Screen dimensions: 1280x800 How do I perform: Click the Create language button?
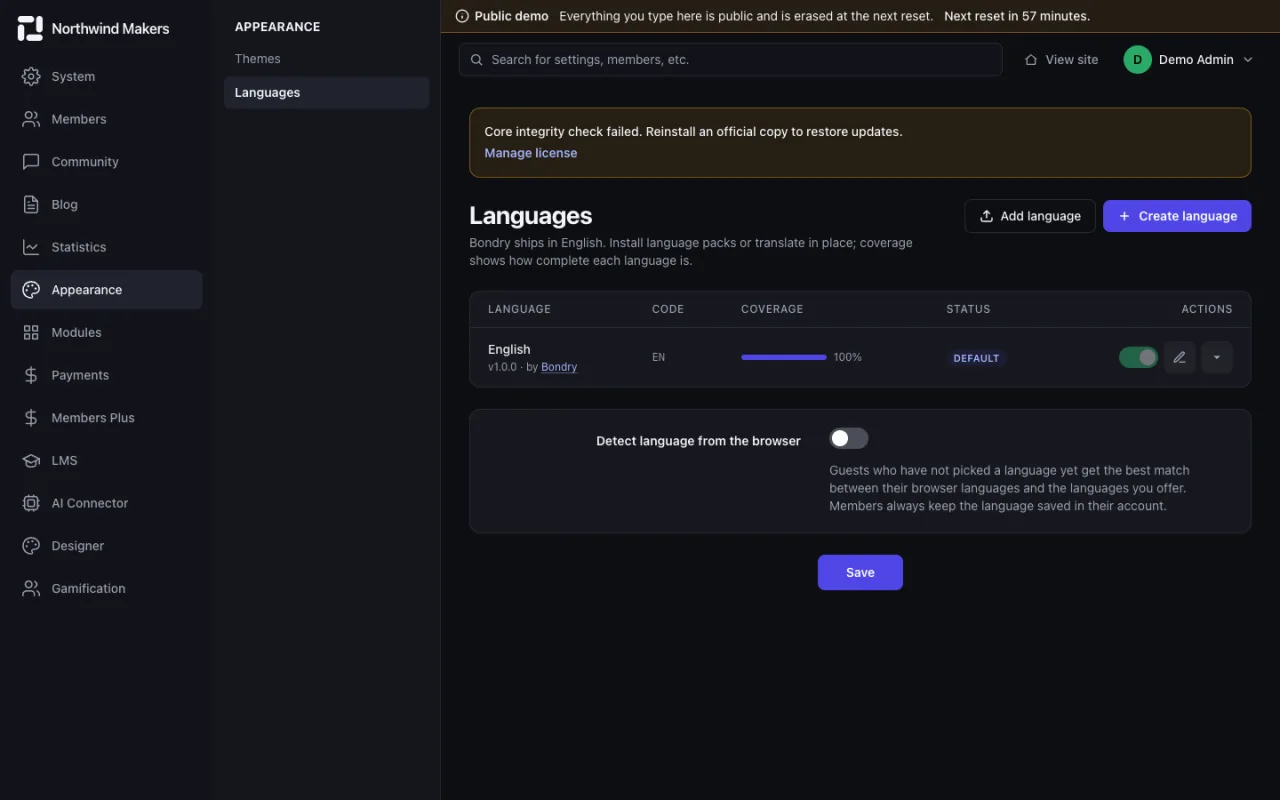pos(1177,216)
